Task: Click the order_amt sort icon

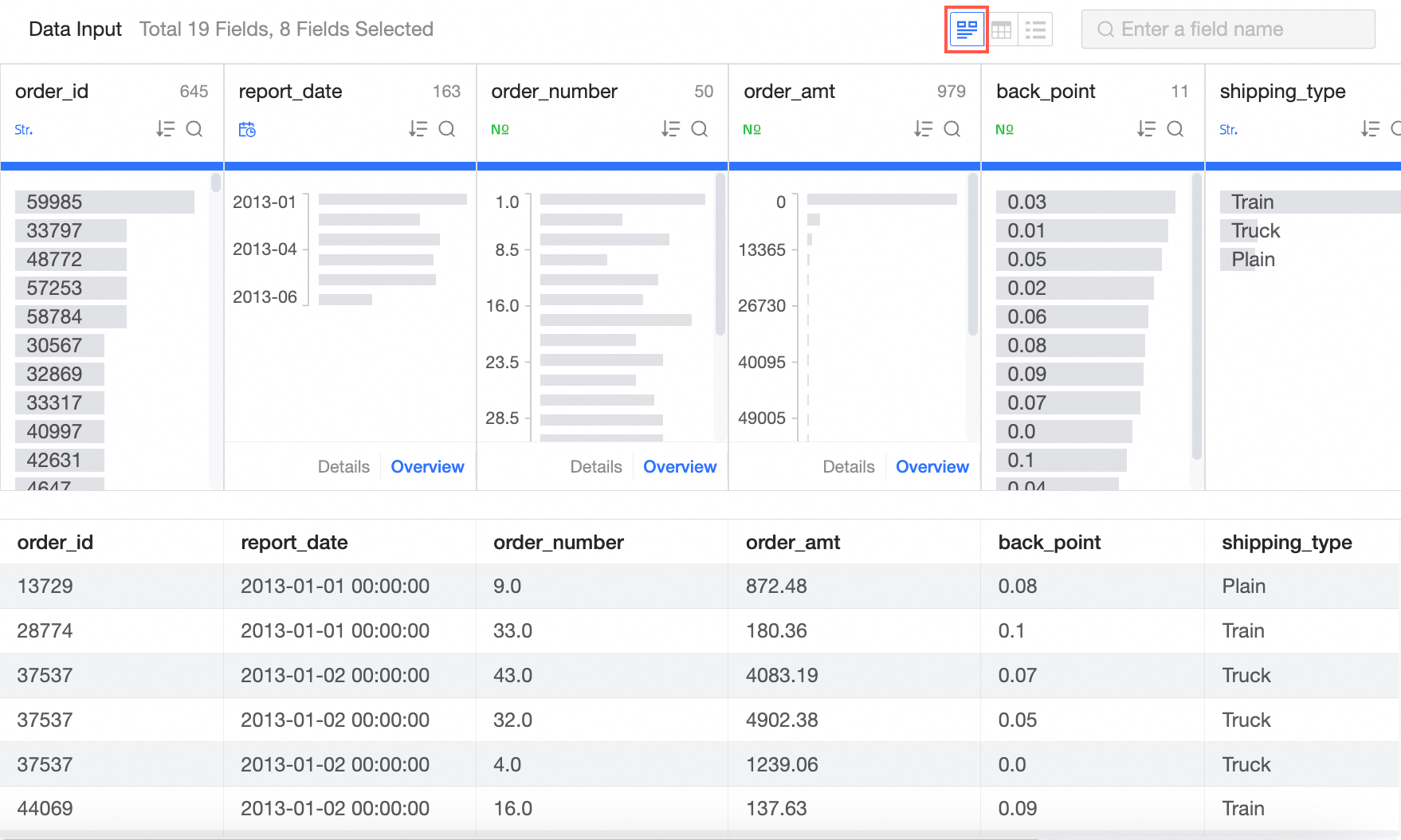Action: pos(923,129)
